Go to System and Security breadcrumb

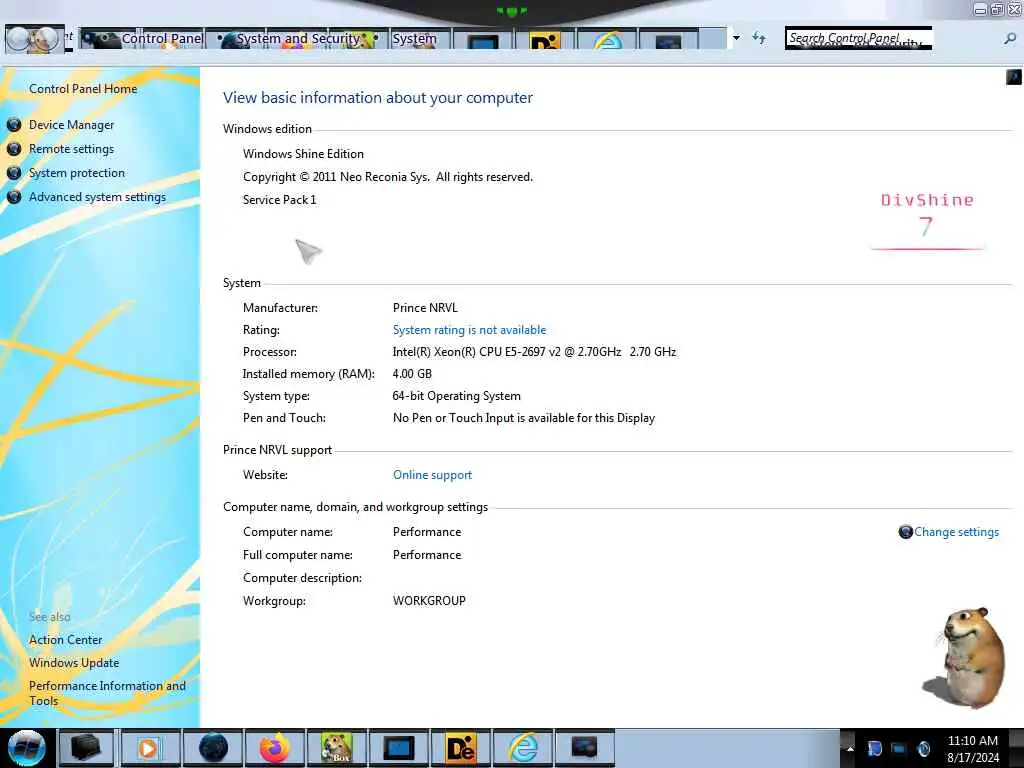click(x=298, y=39)
